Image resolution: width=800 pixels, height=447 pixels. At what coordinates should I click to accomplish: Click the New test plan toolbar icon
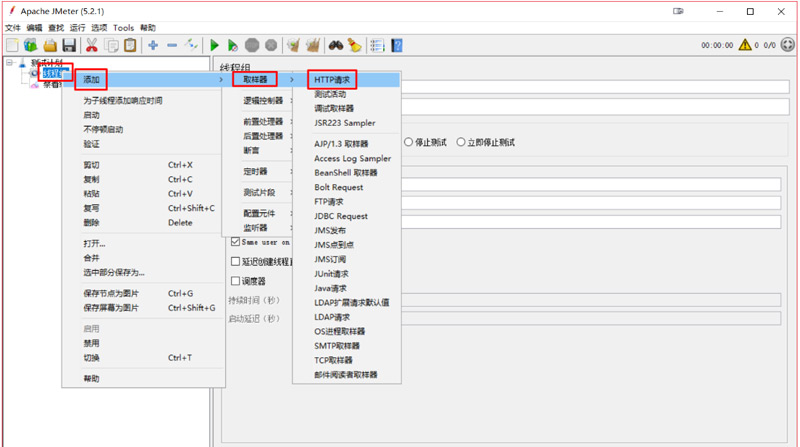point(12,45)
